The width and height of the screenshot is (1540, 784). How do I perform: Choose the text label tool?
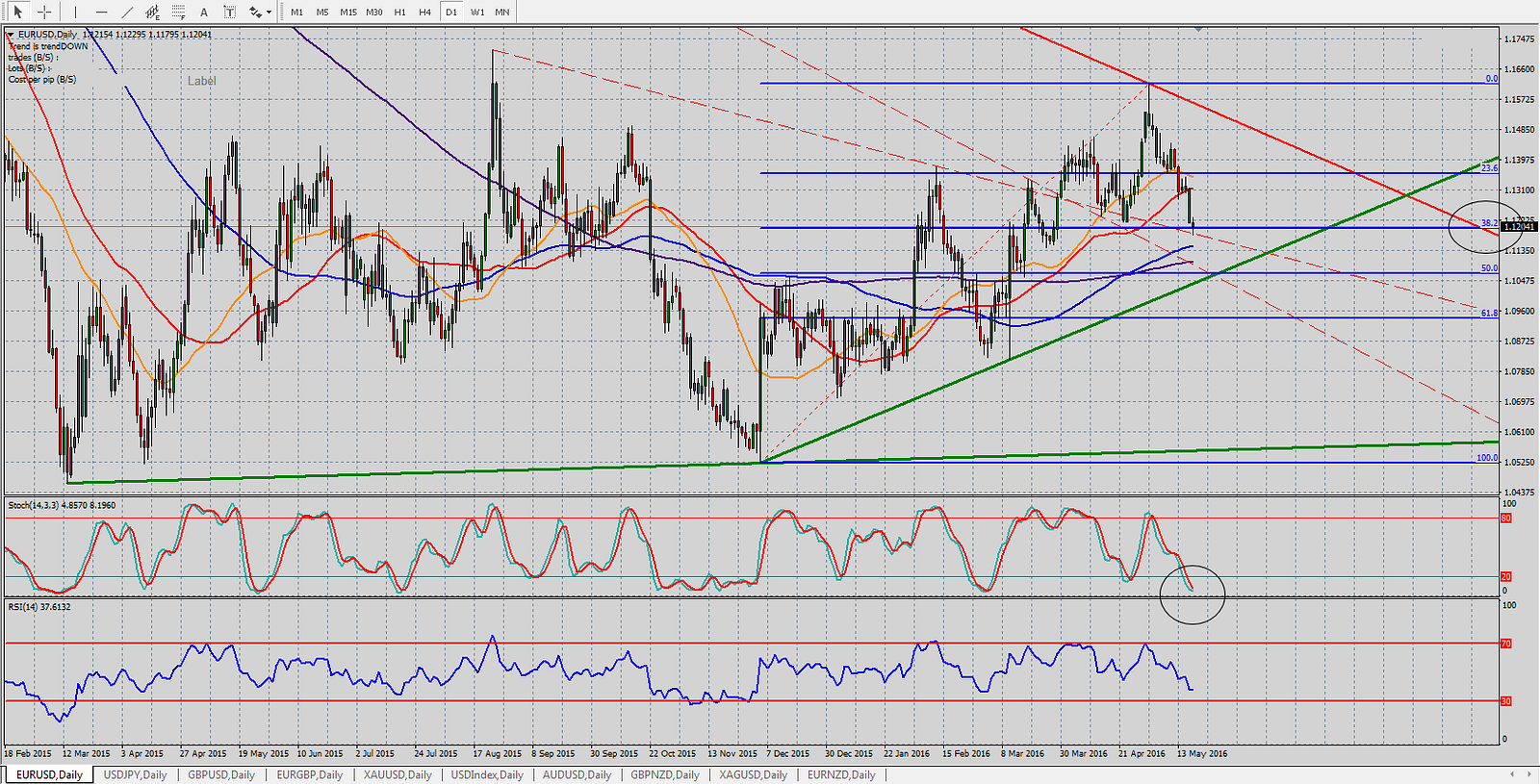[x=229, y=12]
